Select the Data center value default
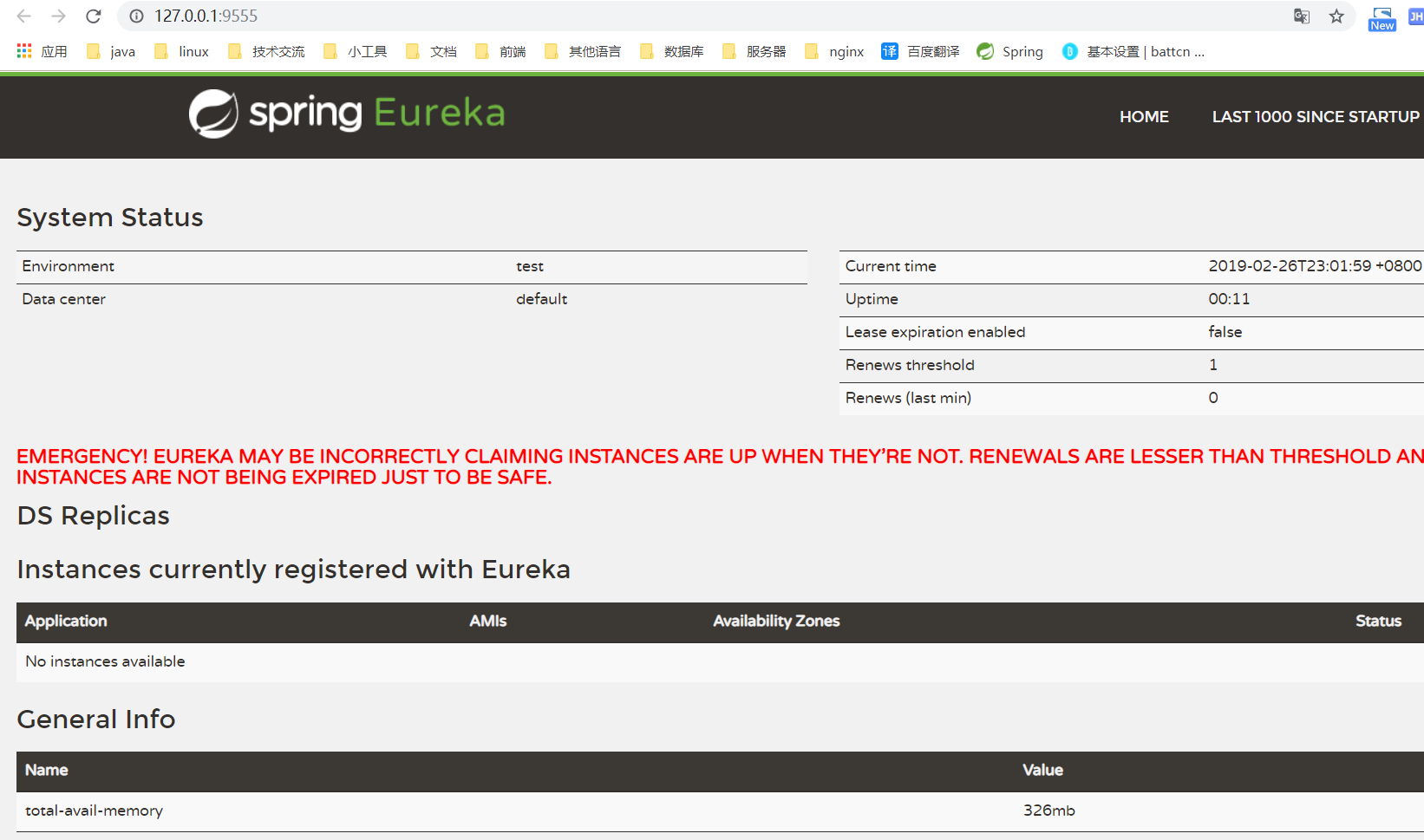The height and width of the screenshot is (840, 1424). (541, 299)
